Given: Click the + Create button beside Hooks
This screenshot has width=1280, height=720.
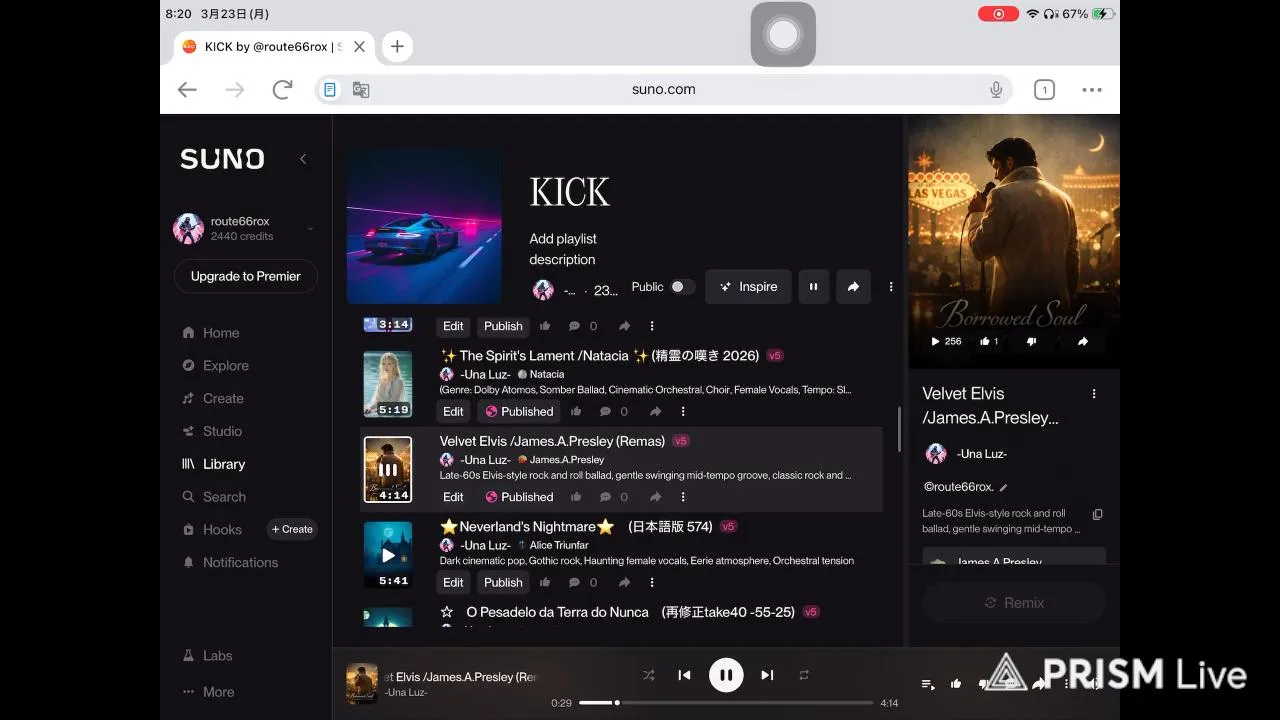Looking at the screenshot, I should point(292,530).
